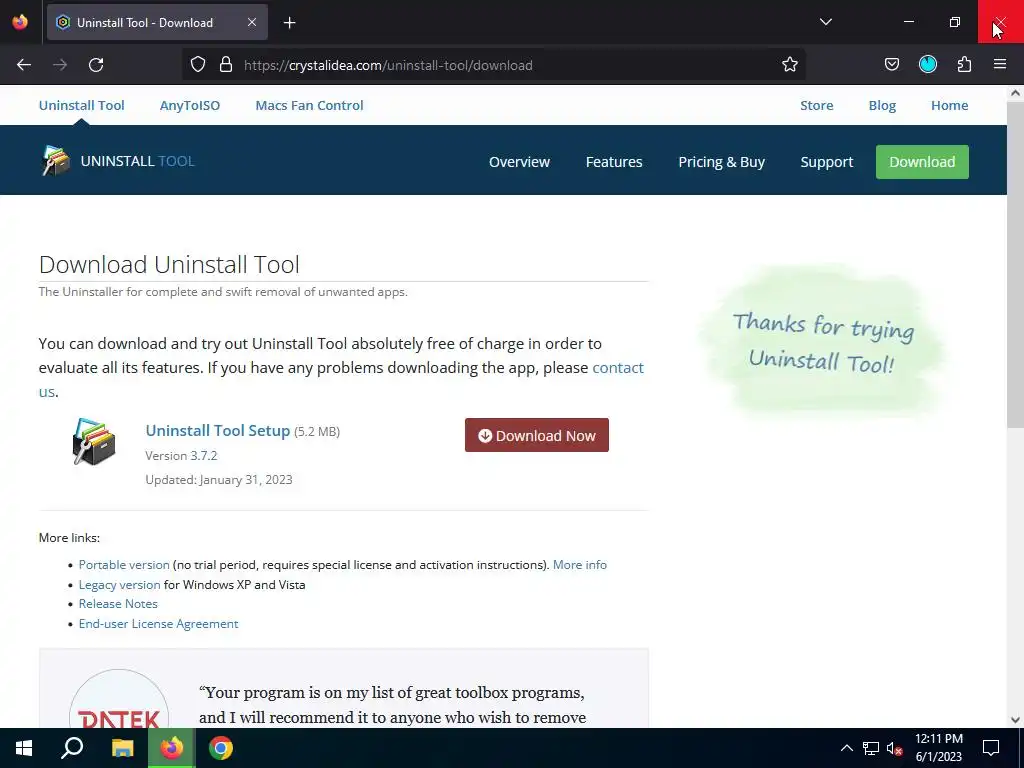Click the Uninstall Tool Setup app icon
Viewport: 1024px width, 768px height.
(94, 441)
